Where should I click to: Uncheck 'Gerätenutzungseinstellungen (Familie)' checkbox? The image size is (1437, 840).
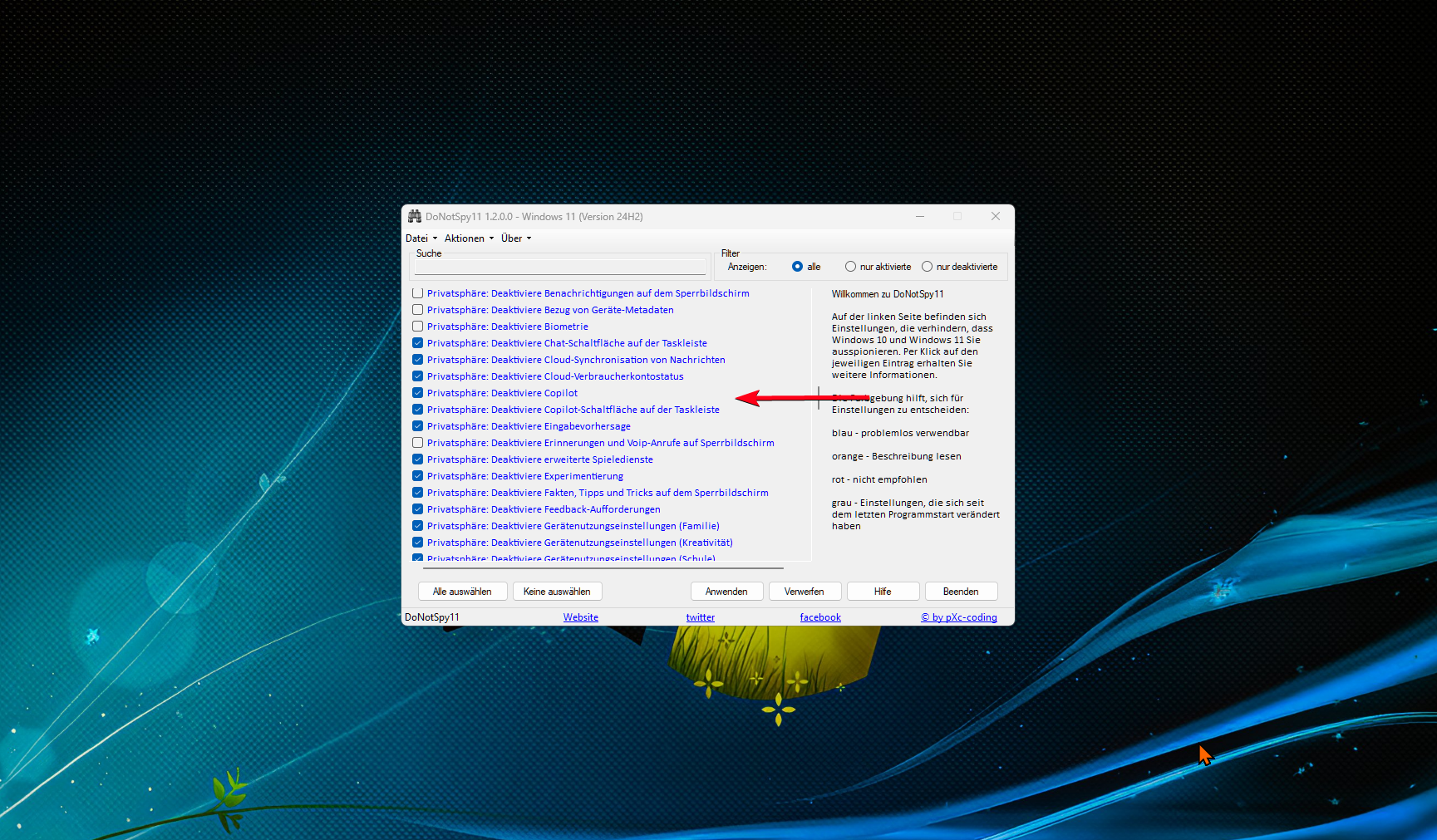(418, 526)
